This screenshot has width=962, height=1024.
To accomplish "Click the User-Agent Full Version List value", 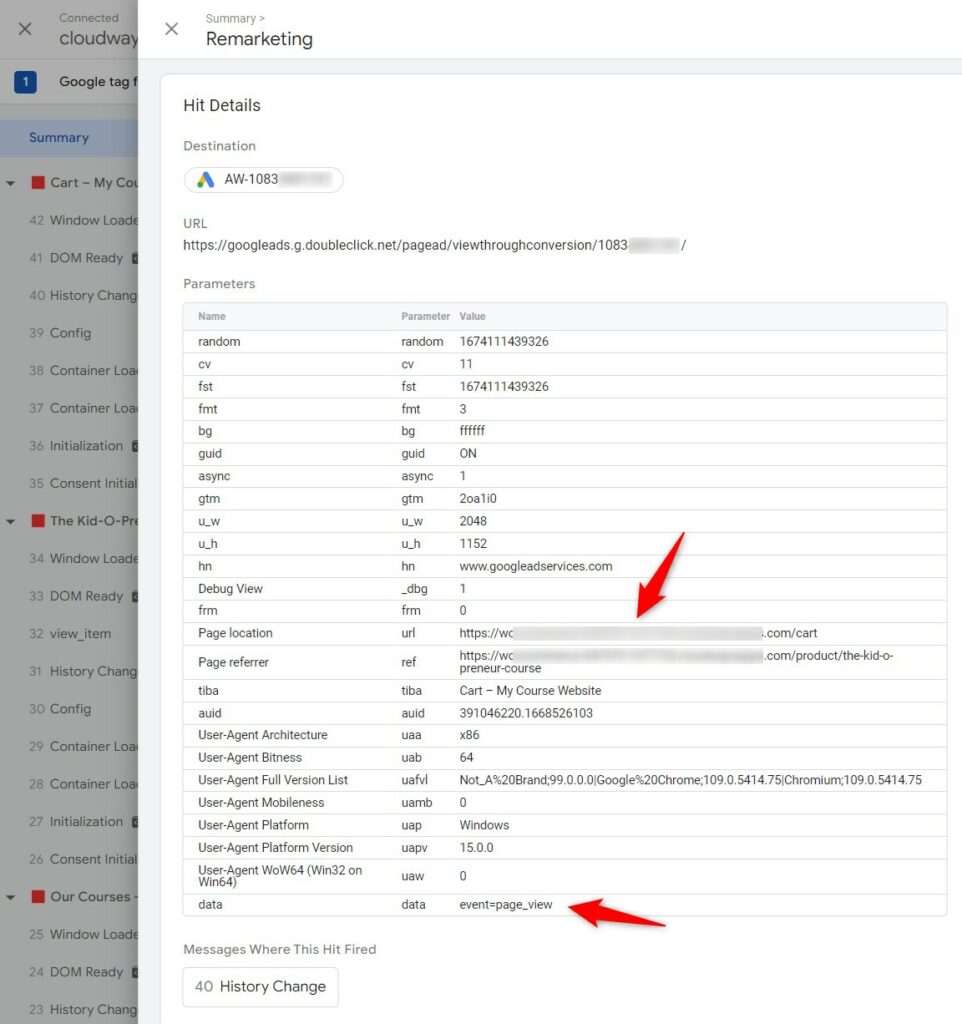I will click(x=690, y=780).
